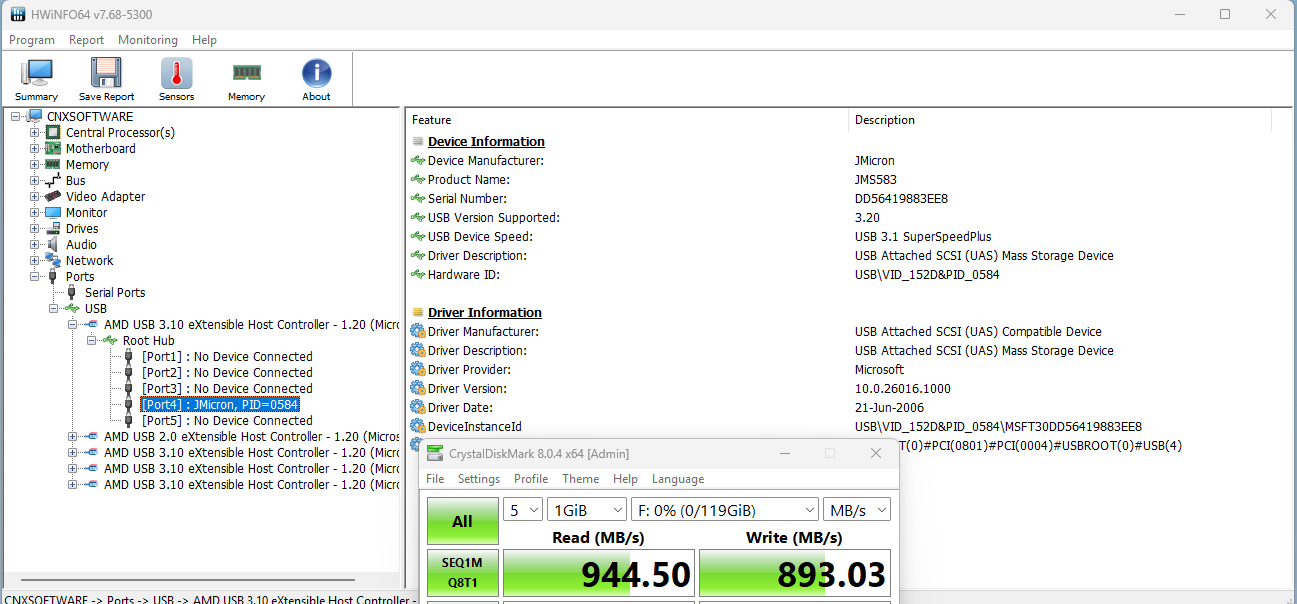Screen dimensions: 1297x604
Task: Open CrystalDiskMark Language menu
Action: coord(678,479)
